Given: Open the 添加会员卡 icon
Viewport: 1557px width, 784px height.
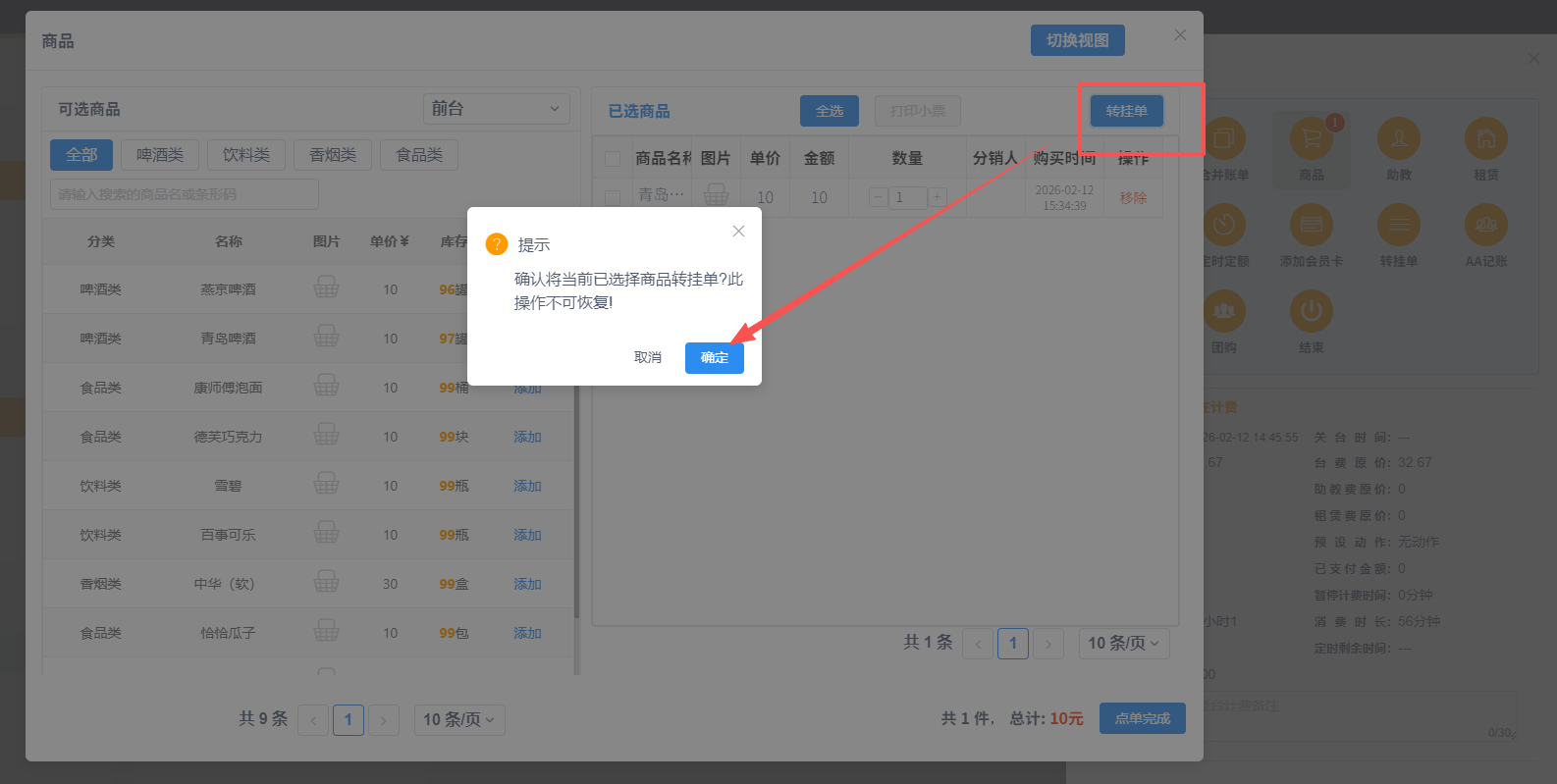Looking at the screenshot, I should (x=1311, y=226).
